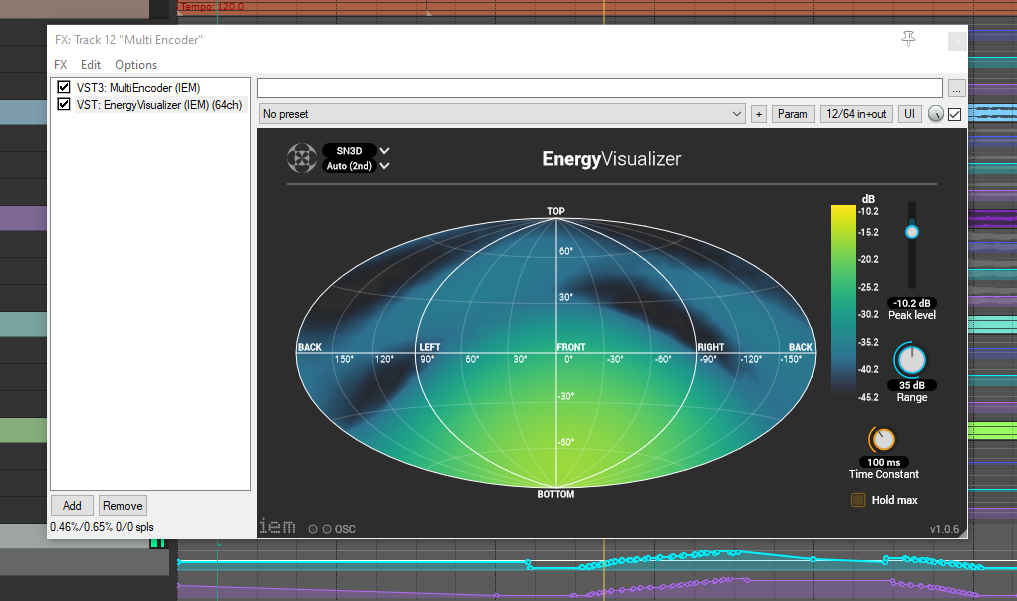Click the -10.2 dB peak level value
The width and height of the screenshot is (1017, 601).
pyautogui.click(x=912, y=303)
